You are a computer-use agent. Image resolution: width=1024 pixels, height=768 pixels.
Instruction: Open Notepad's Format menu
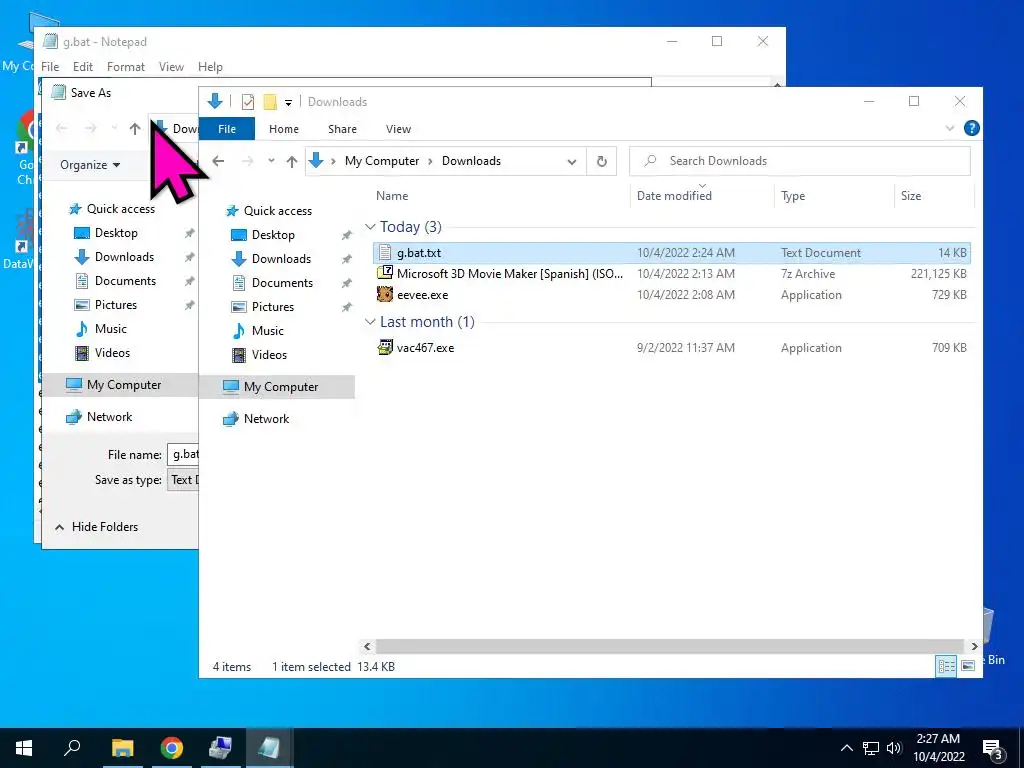pyautogui.click(x=125, y=67)
